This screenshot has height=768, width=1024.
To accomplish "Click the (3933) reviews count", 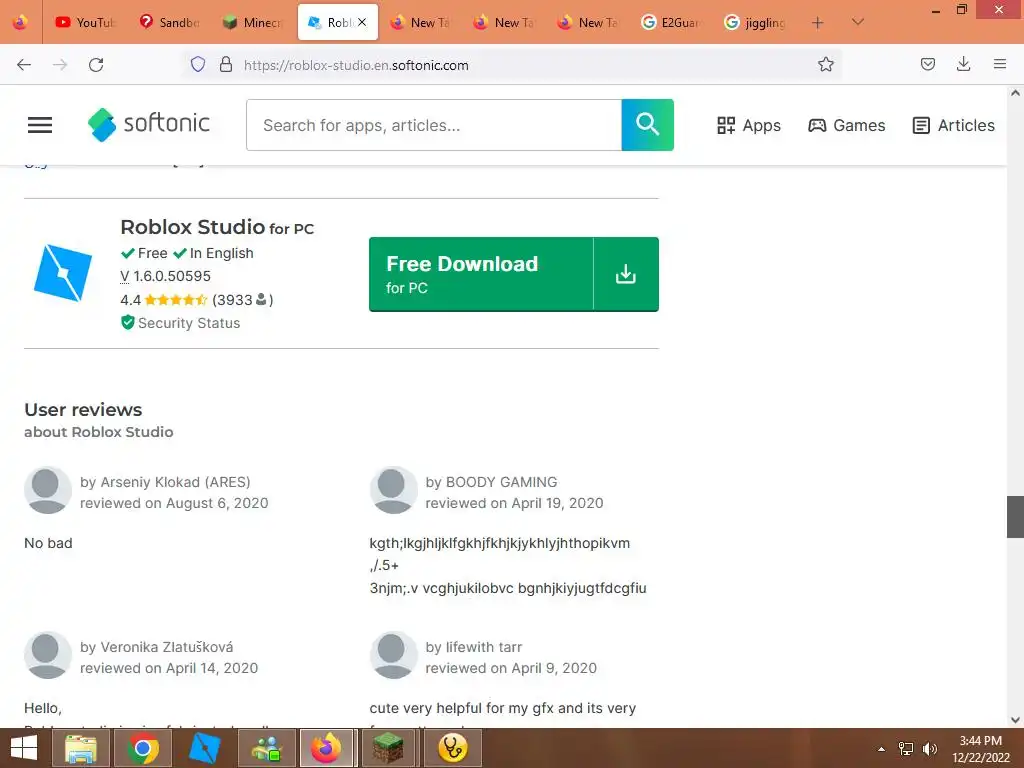I will tap(242, 300).
